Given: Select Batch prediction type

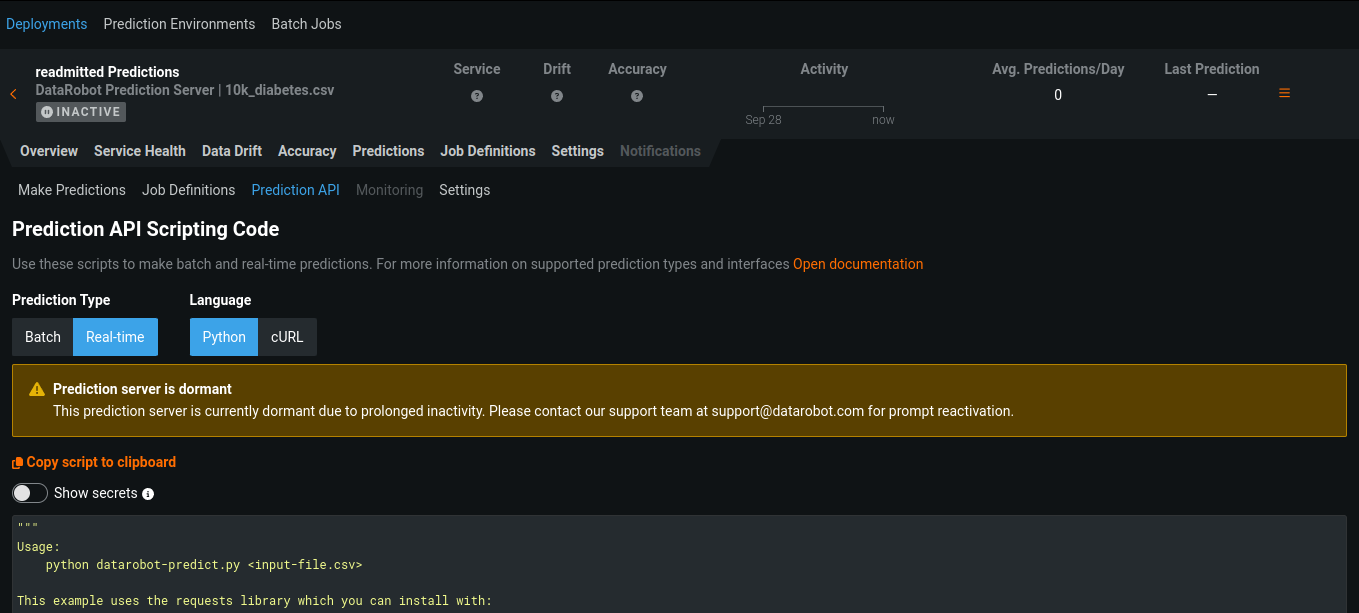Looking at the screenshot, I should click(x=43, y=337).
